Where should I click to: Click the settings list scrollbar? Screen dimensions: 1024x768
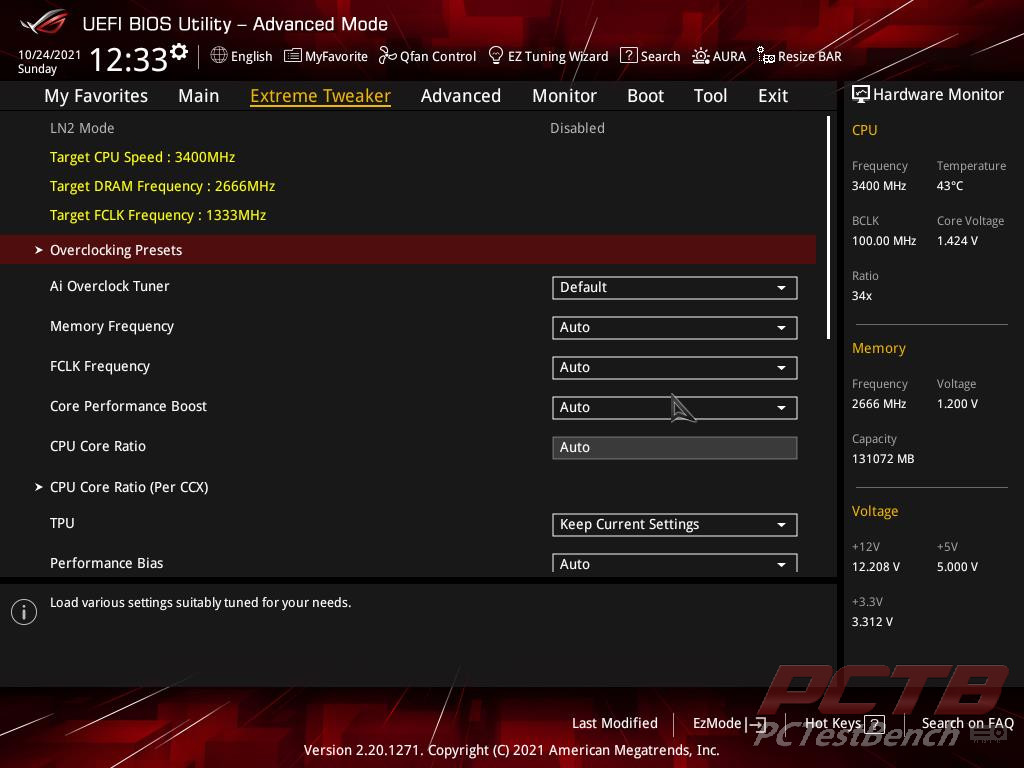[828, 227]
